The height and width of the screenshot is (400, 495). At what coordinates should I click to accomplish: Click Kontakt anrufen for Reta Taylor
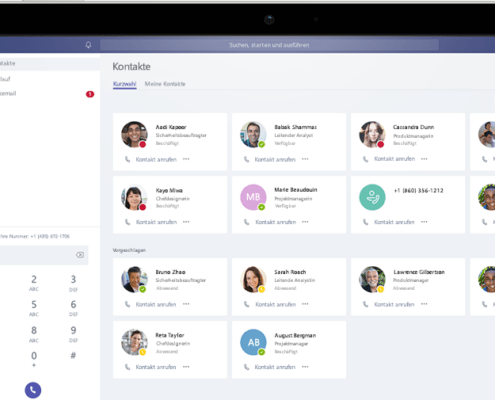pos(156,367)
